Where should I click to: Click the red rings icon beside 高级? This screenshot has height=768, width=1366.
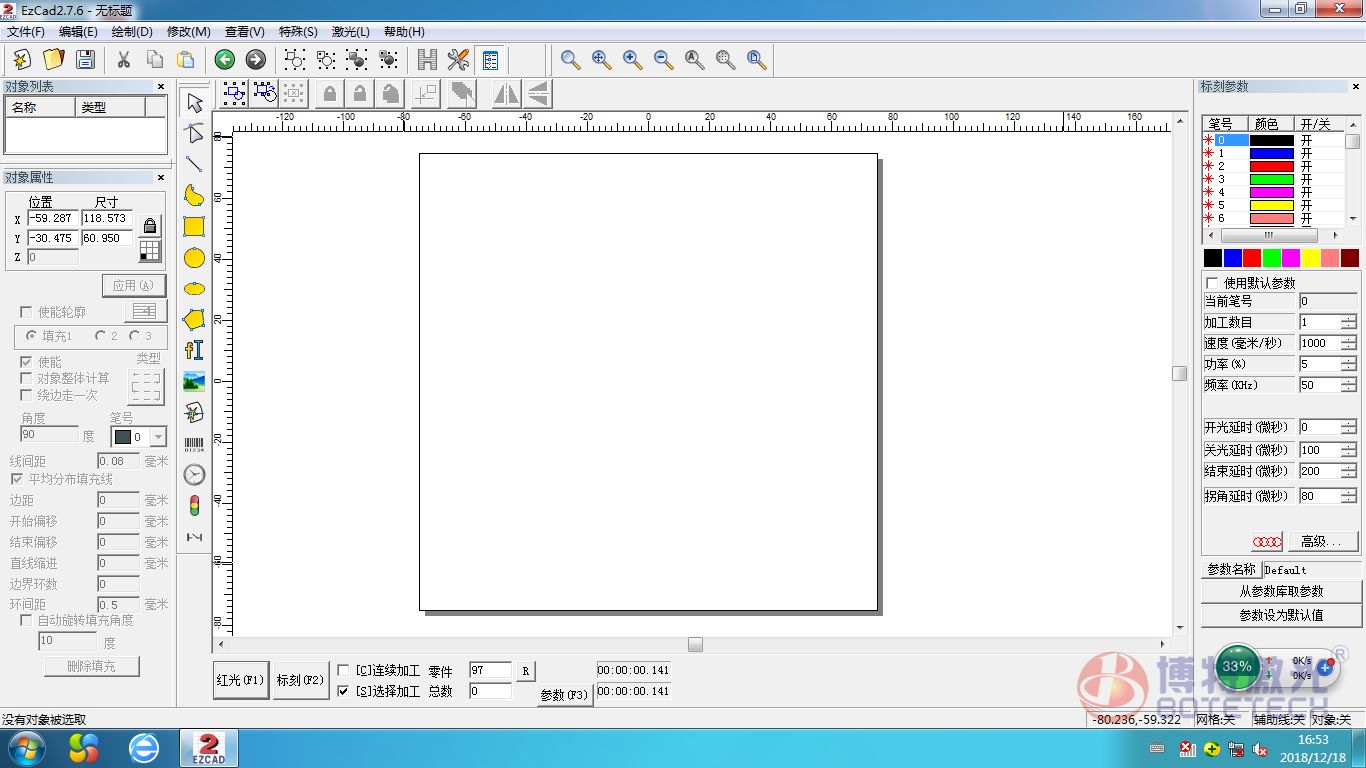(1267, 541)
